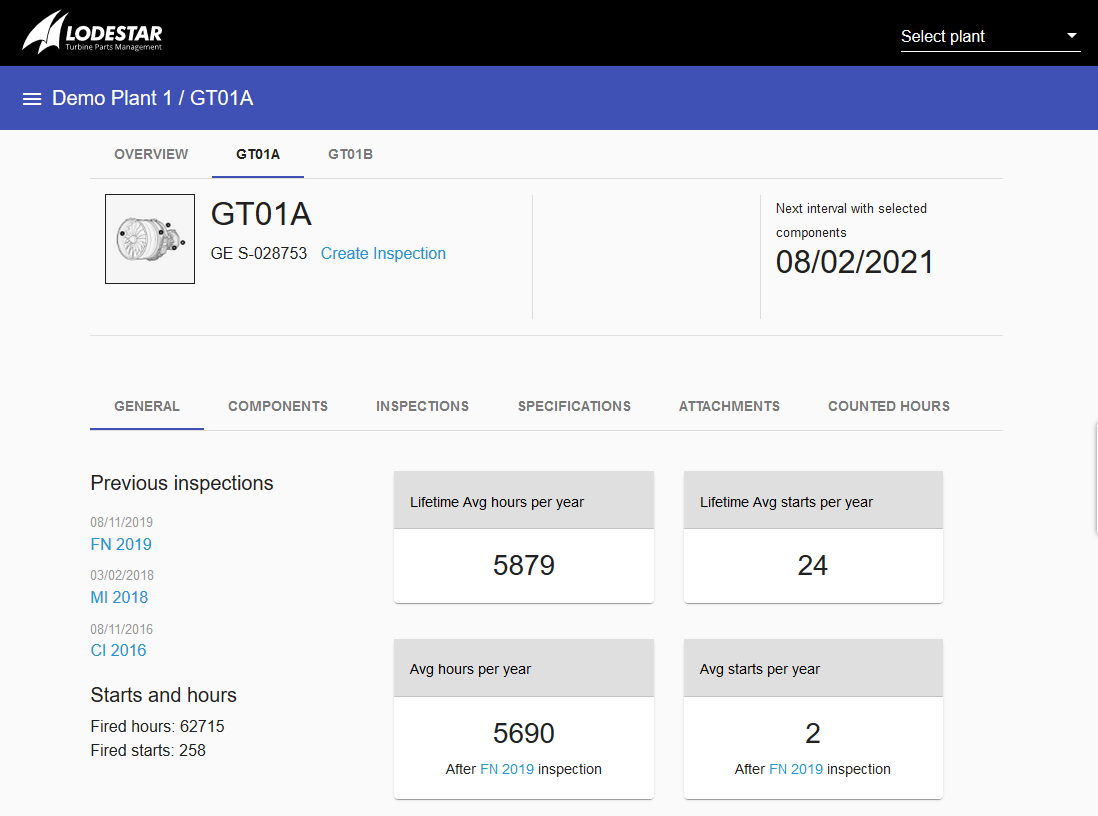This screenshot has width=1098, height=816.
Task: Go to the Specifications tab
Action: pos(574,407)
